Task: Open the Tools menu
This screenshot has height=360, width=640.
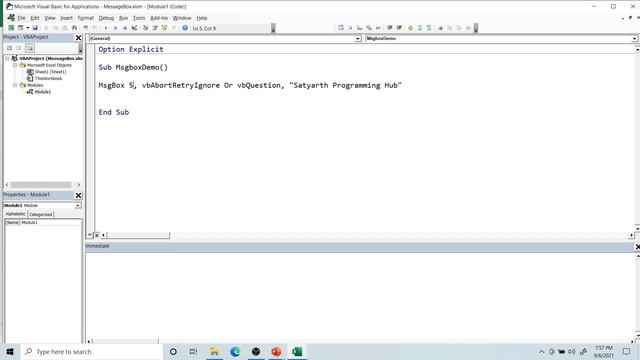Action: pos(139,18)
